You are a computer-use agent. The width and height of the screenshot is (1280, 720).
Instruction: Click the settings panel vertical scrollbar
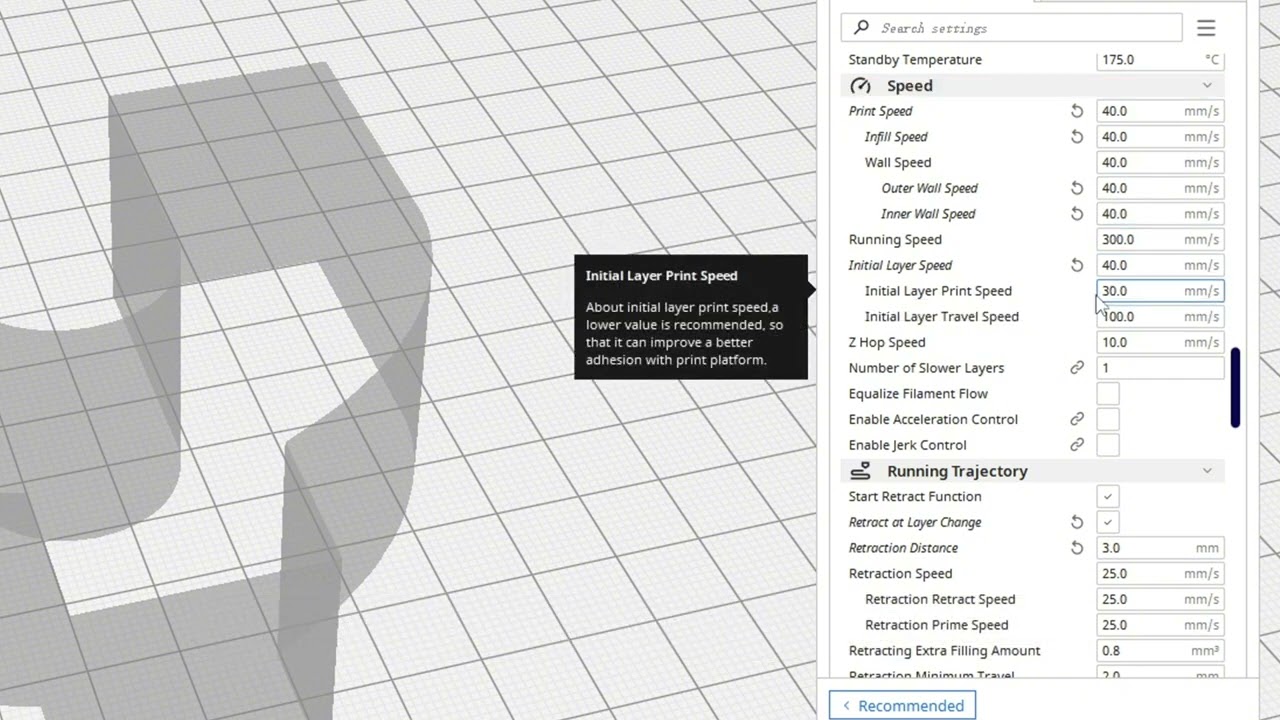click(x=1235, y=387)
